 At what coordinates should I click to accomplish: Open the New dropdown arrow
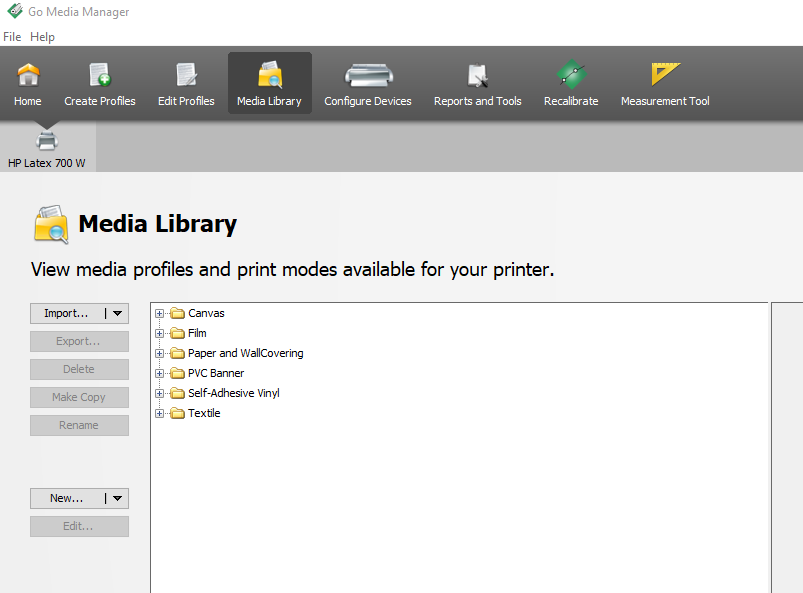[x=117, y=498]
